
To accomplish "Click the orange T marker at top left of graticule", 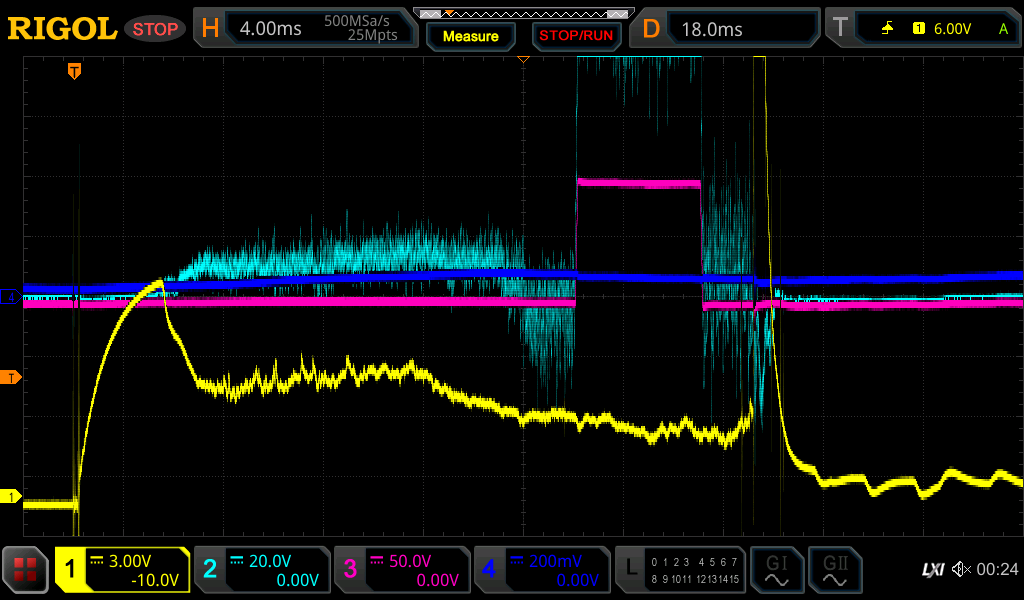I will pos(74,71).
